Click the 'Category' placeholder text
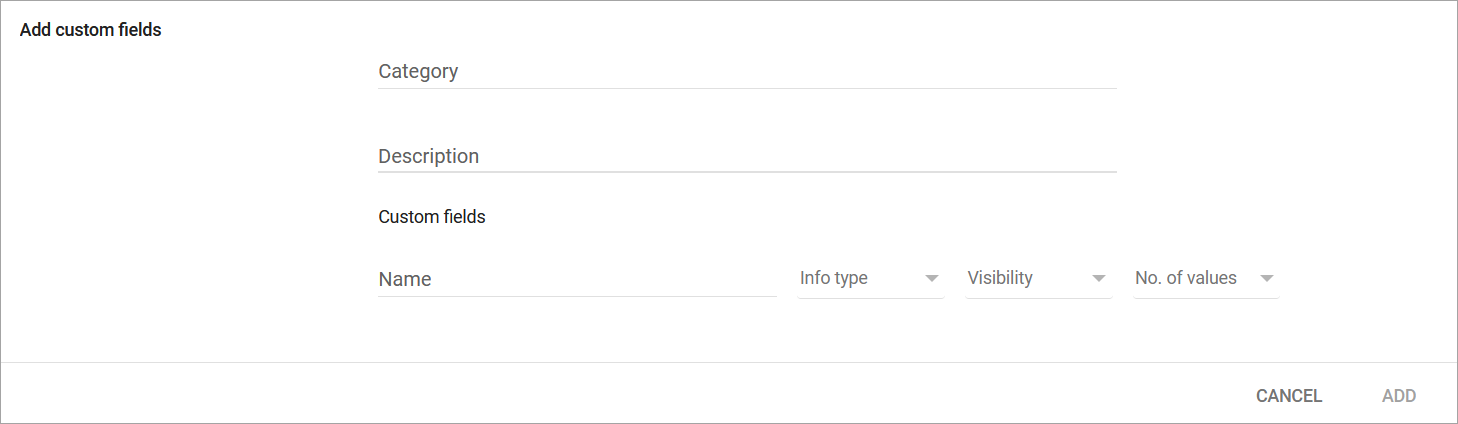 tap(418, 72)
